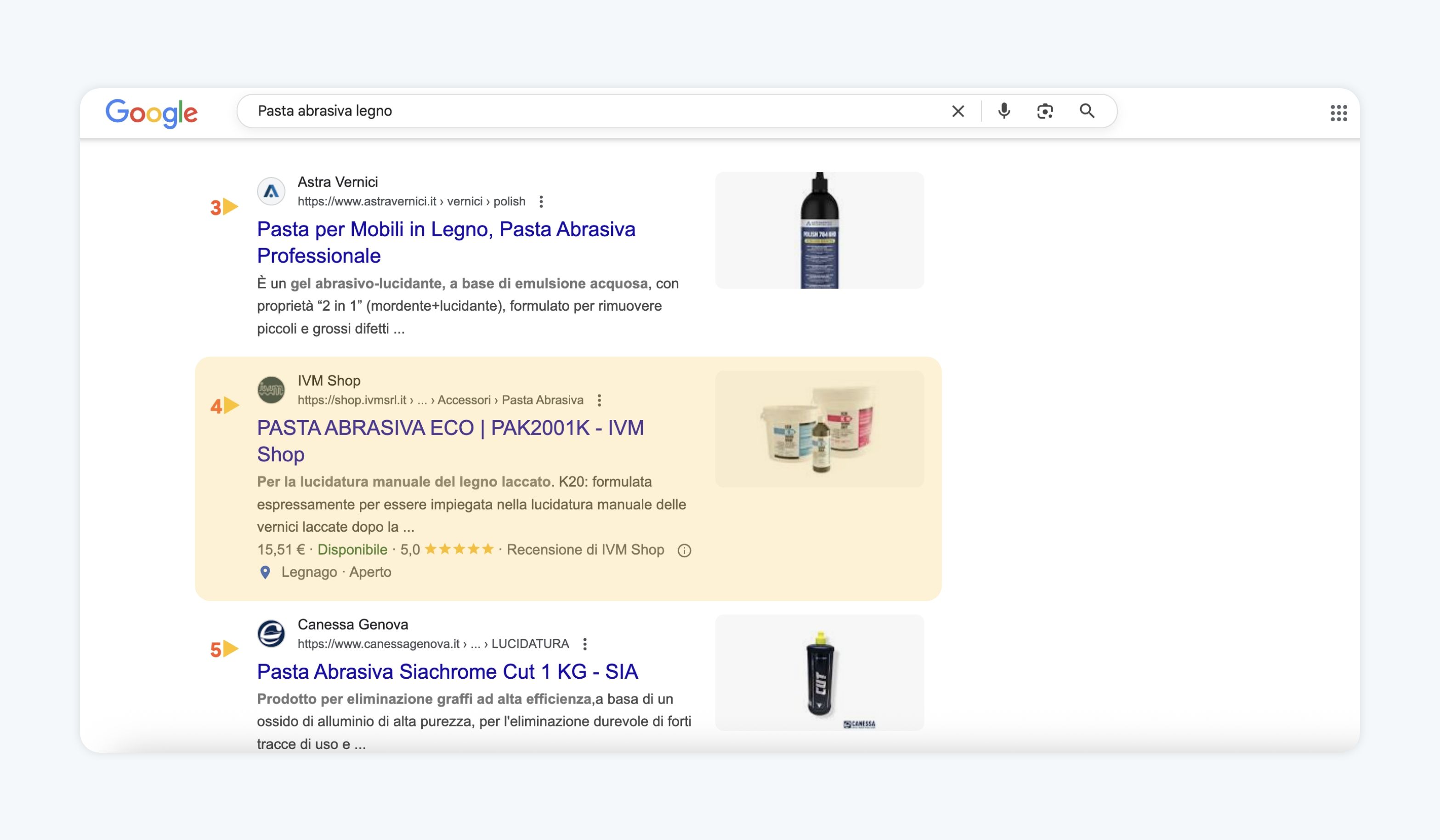
Task: Click the Polish bottle thumbnail image
Action: click(819, 230)
